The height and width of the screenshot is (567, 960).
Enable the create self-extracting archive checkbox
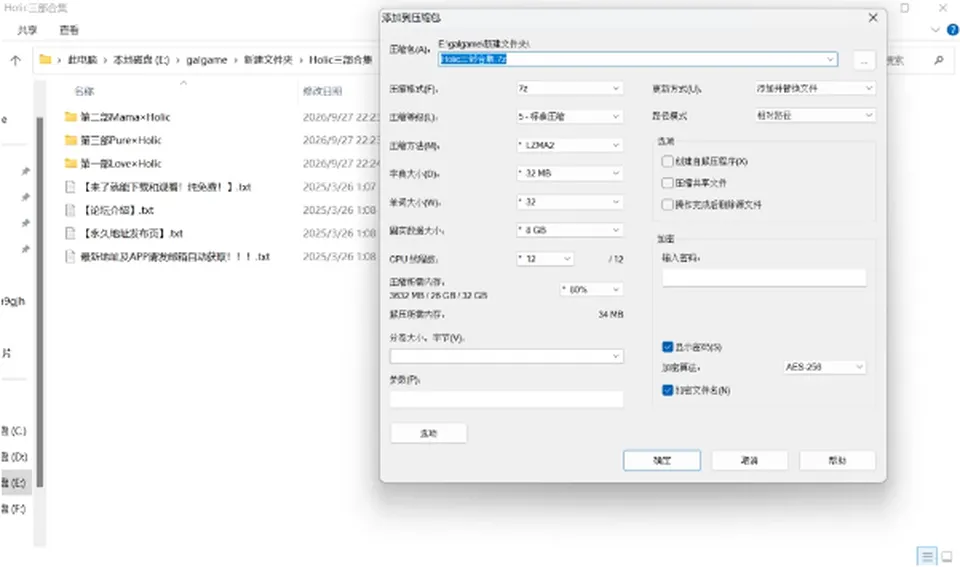coord(667,161)
